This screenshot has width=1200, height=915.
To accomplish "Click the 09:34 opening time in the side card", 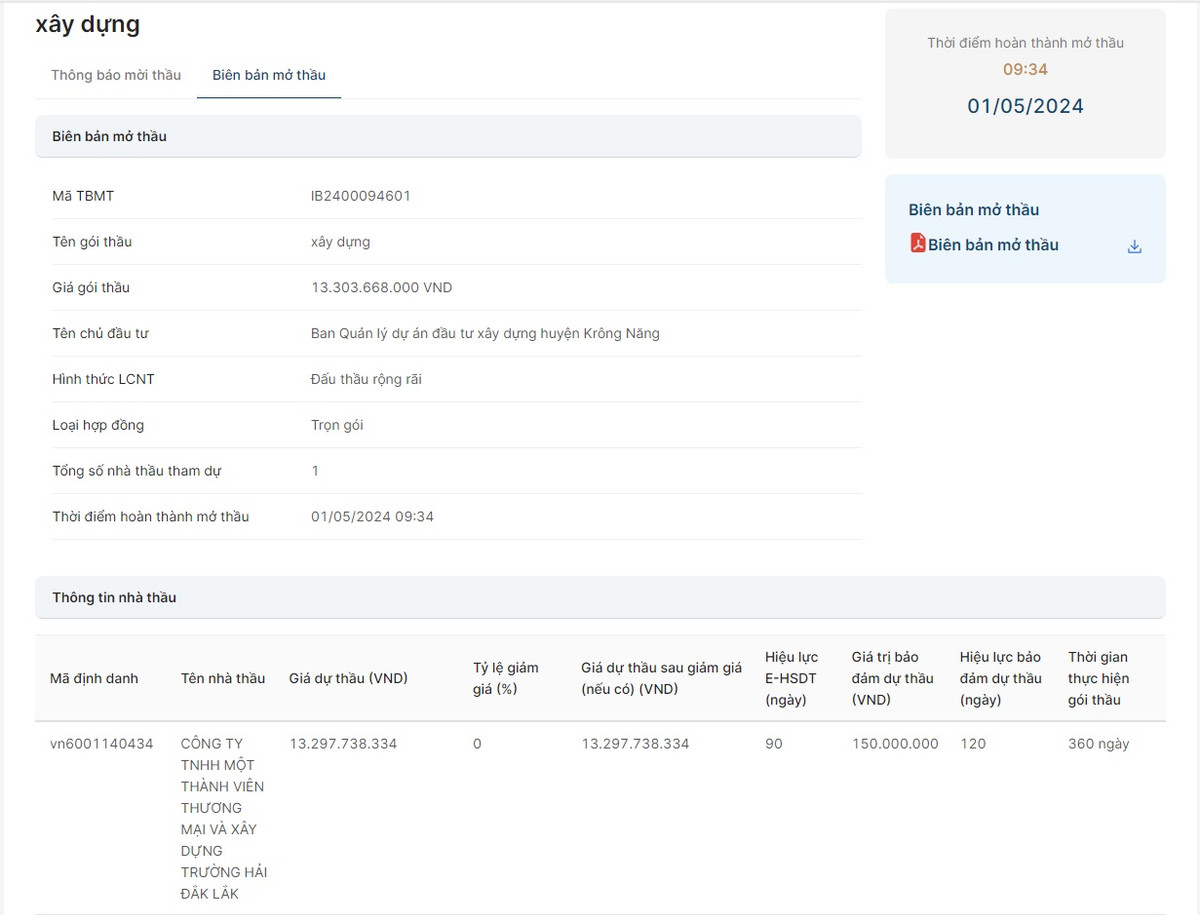I will (x=1025, y=70).
